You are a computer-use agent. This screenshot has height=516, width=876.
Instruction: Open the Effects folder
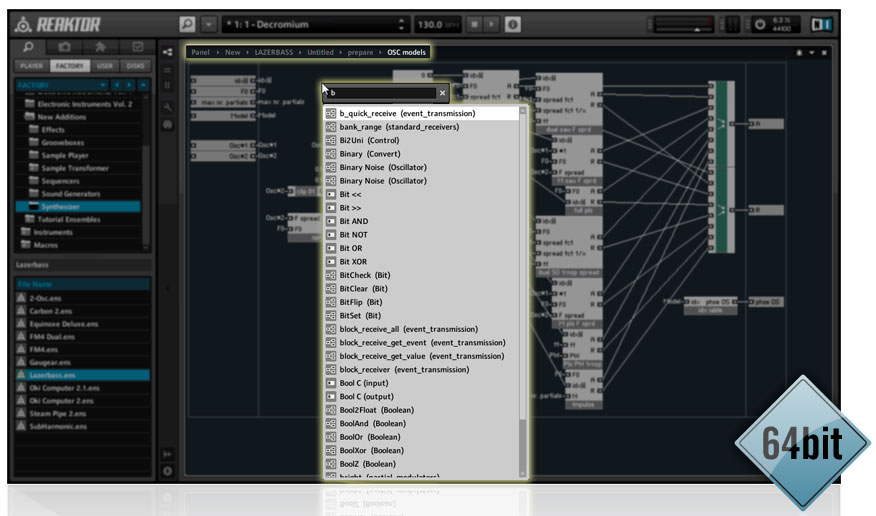[x=48, y=130]
